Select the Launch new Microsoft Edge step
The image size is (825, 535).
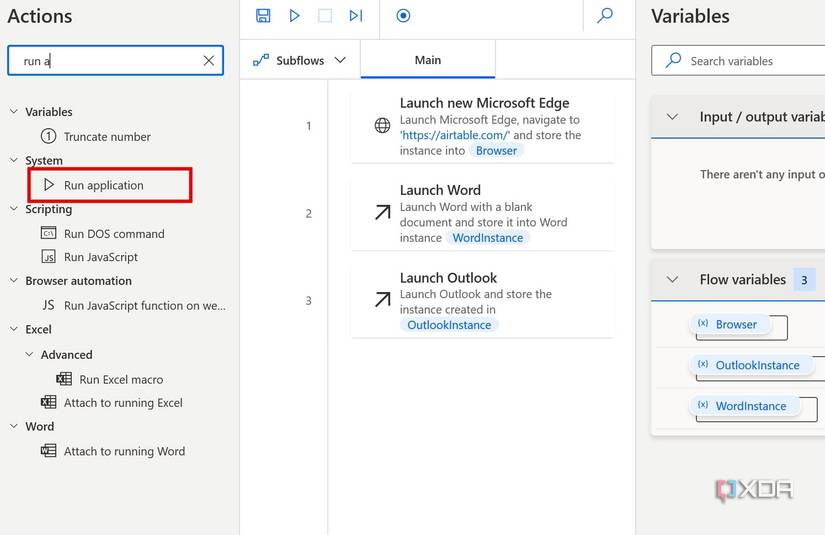(x=482, y=126)
